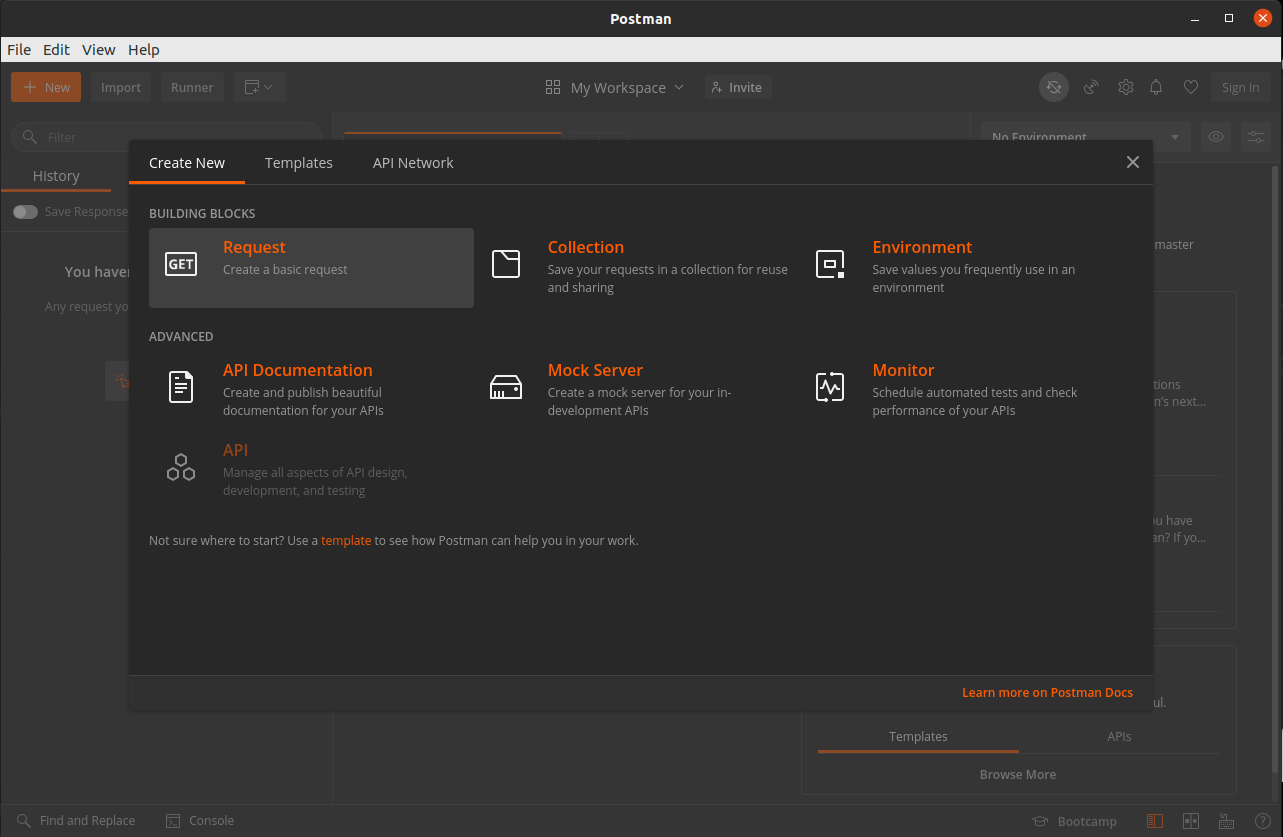Click the Runner button
Viewport: 1283px width, 837px height.
(x=192, y=87)
